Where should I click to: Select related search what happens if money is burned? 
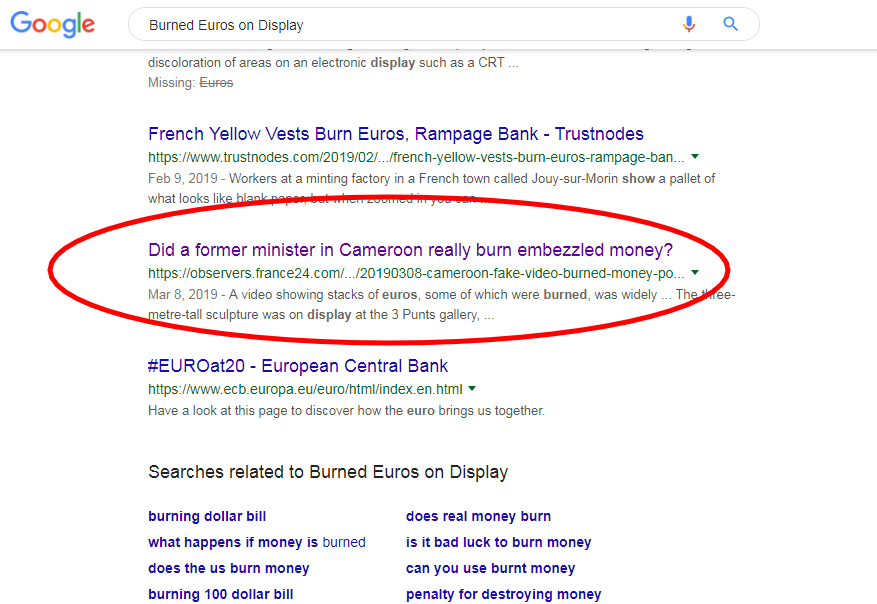pyautogui.click(x=257, y=542)
